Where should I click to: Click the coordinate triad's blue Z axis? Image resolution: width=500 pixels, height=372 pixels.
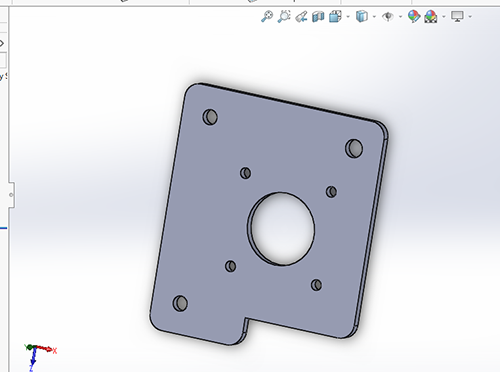tap(33, 360)
